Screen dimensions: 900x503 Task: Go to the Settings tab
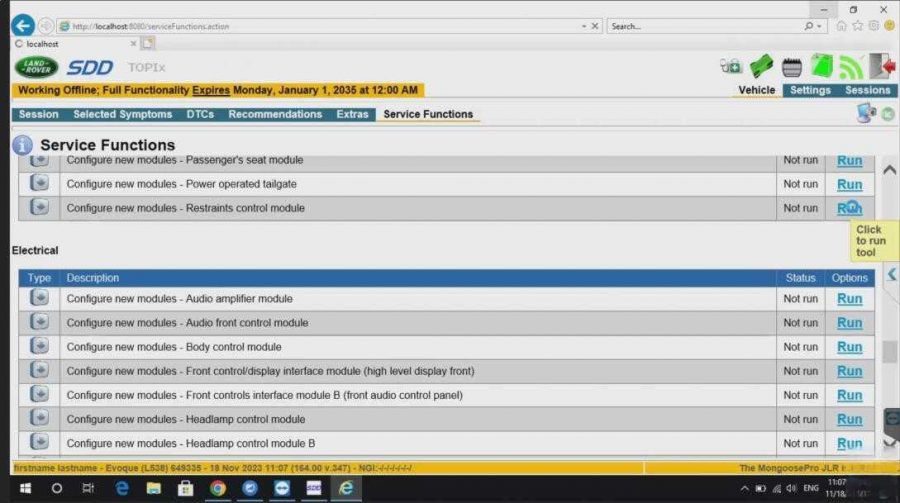pos(810,90)
